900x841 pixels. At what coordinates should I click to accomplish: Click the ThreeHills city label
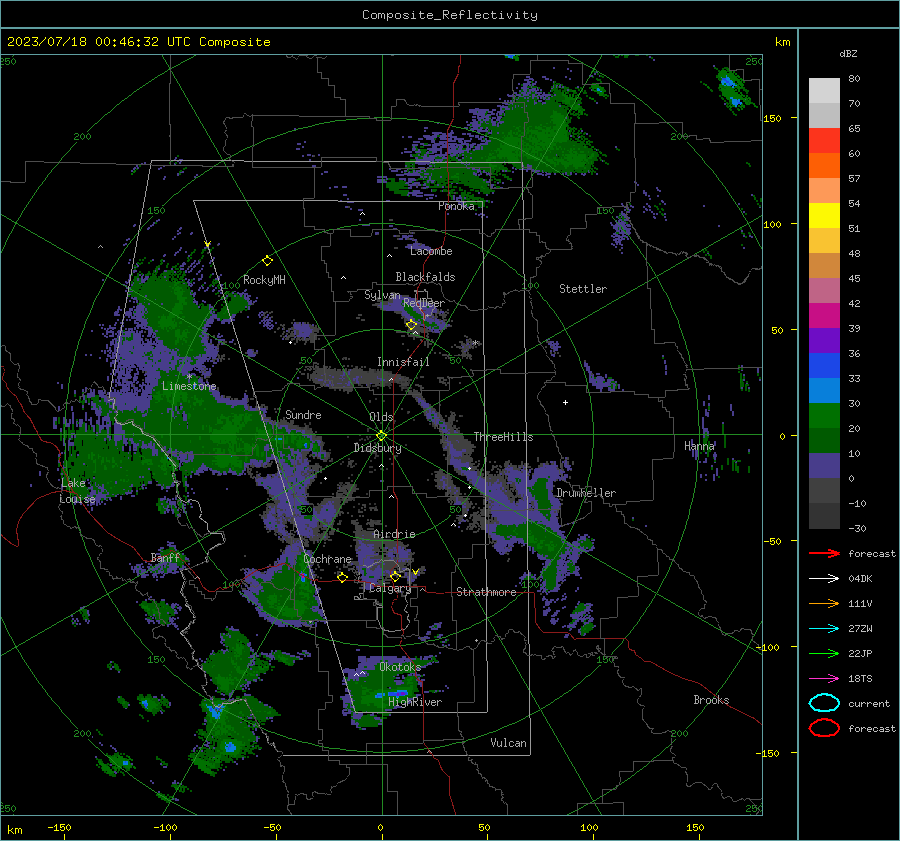[503, 437]
